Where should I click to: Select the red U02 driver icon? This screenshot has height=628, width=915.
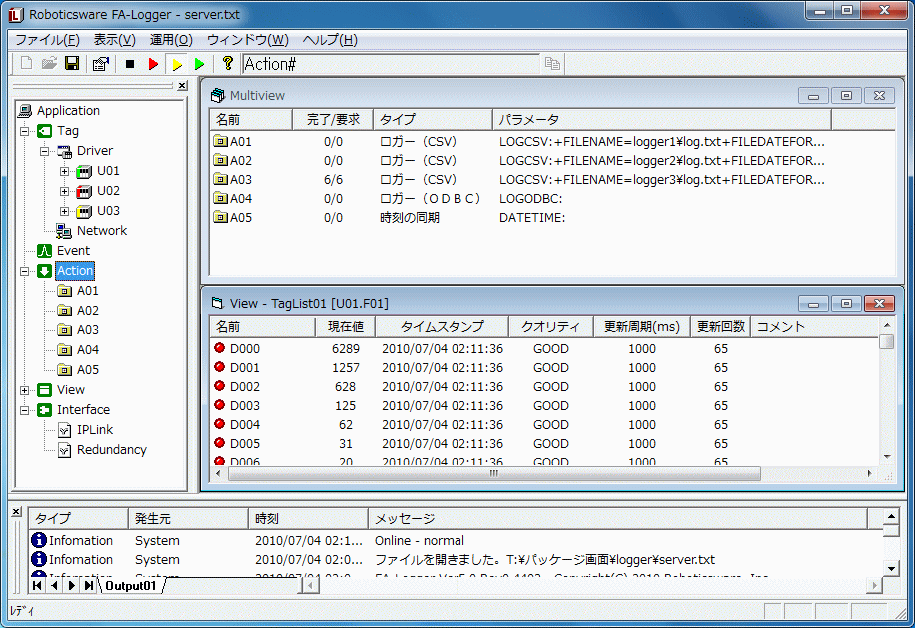pos(84,191)
